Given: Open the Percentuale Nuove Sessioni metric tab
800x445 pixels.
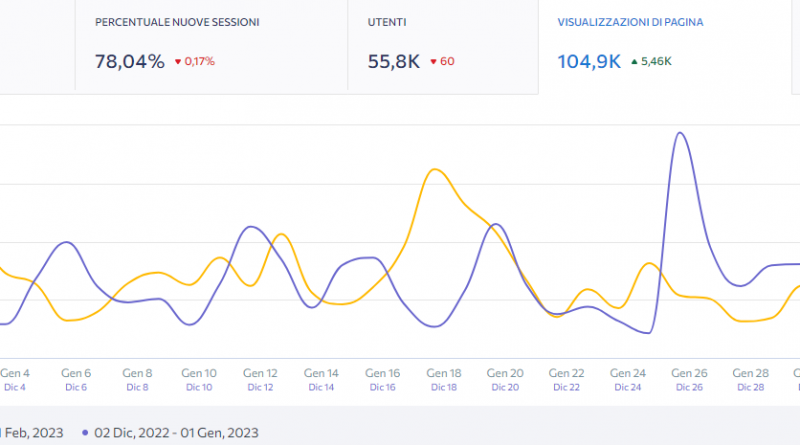Looking at the screenshot, I should (177, 22).
